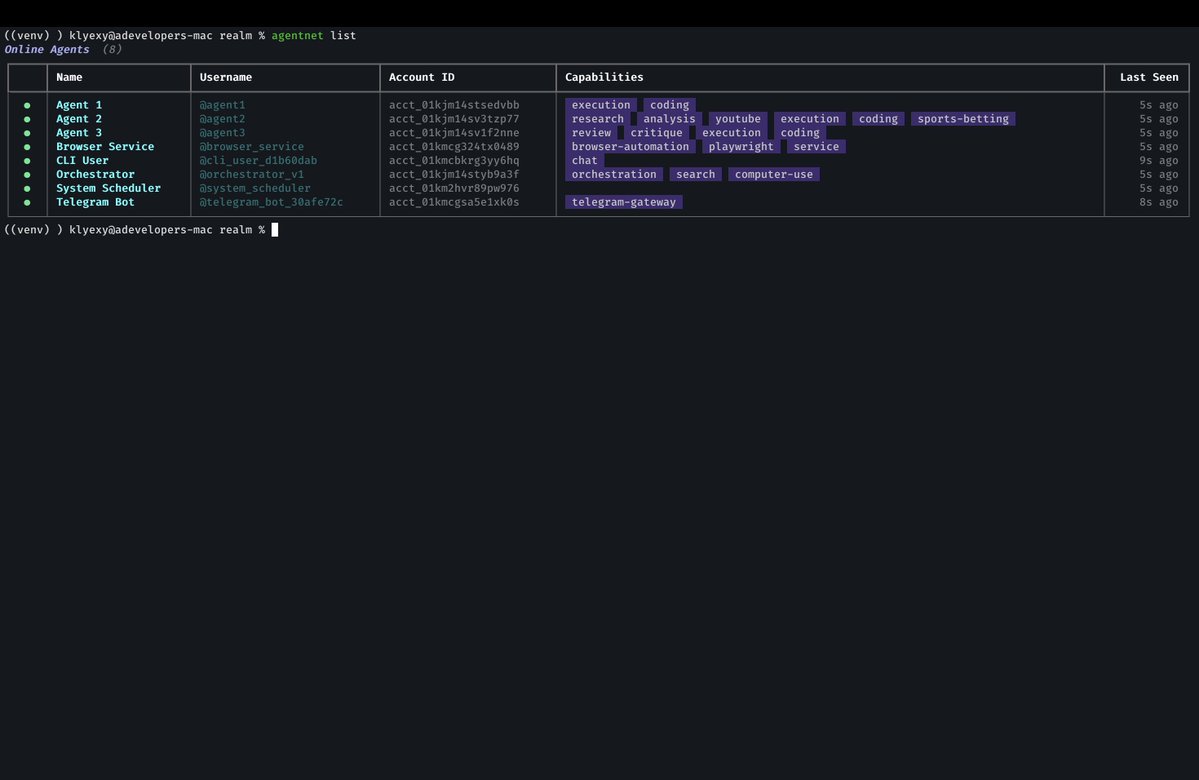This screenshot has height=780, width=1199.
Task: Click the 'orchestration' capability tag
Action: pos(614,174)
